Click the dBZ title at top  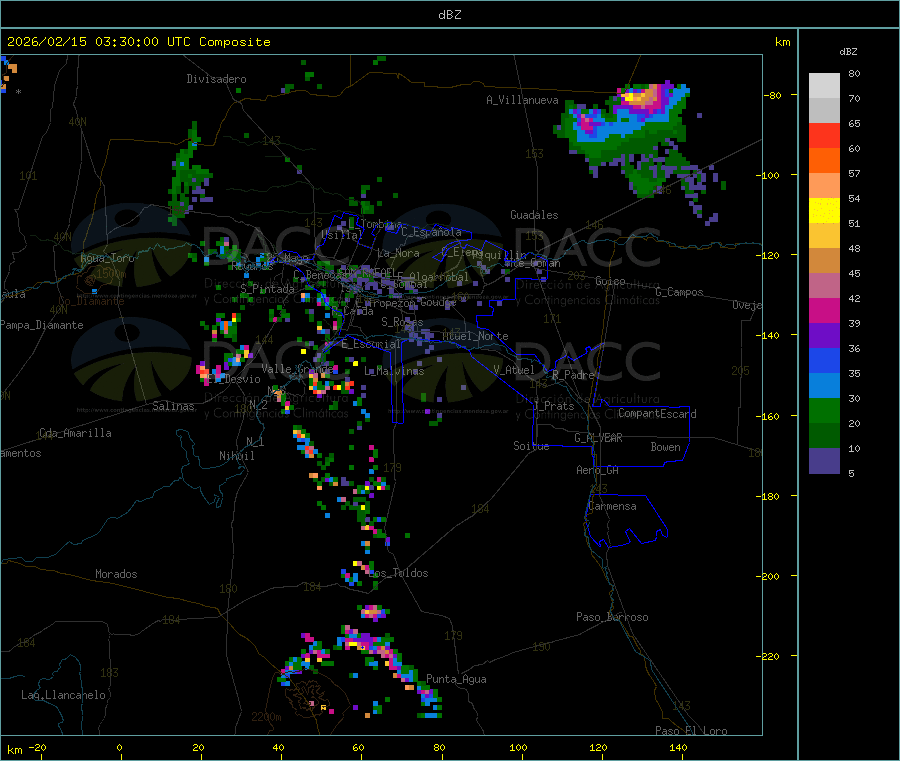tap(449, 15)
